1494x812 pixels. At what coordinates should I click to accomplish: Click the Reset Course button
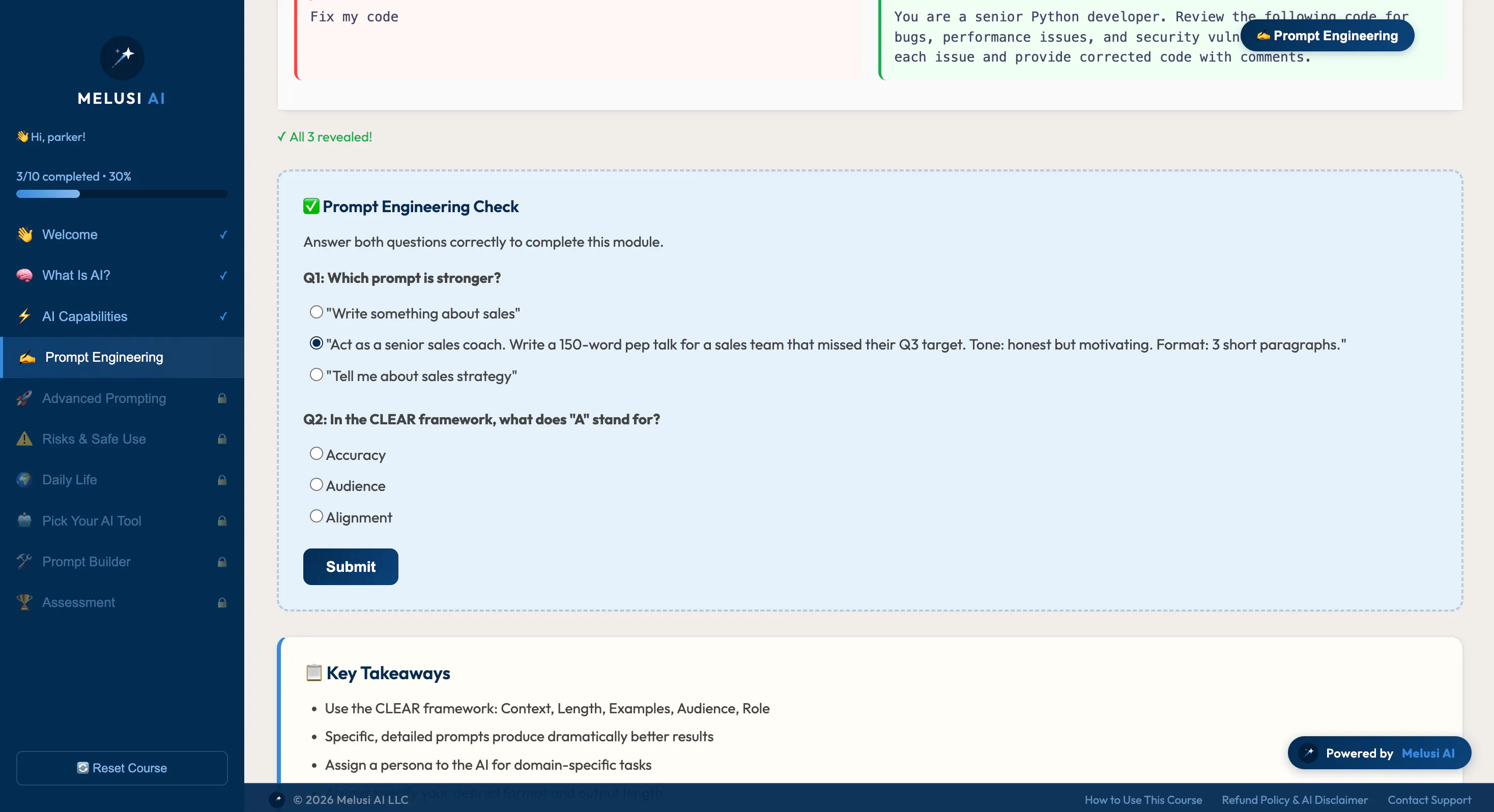pos(122,768)
